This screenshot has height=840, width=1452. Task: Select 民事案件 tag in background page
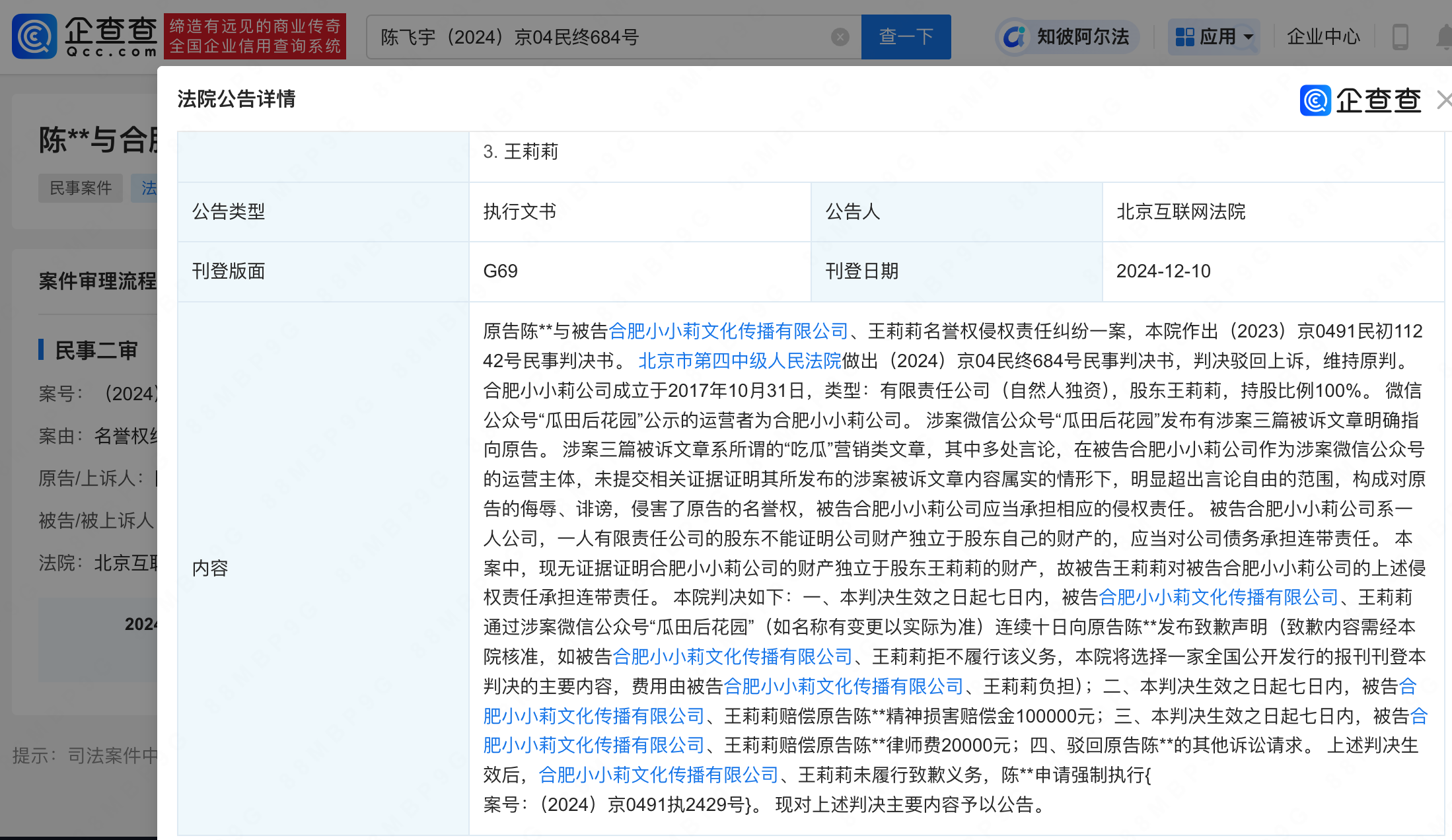click(x=81, y=188)
